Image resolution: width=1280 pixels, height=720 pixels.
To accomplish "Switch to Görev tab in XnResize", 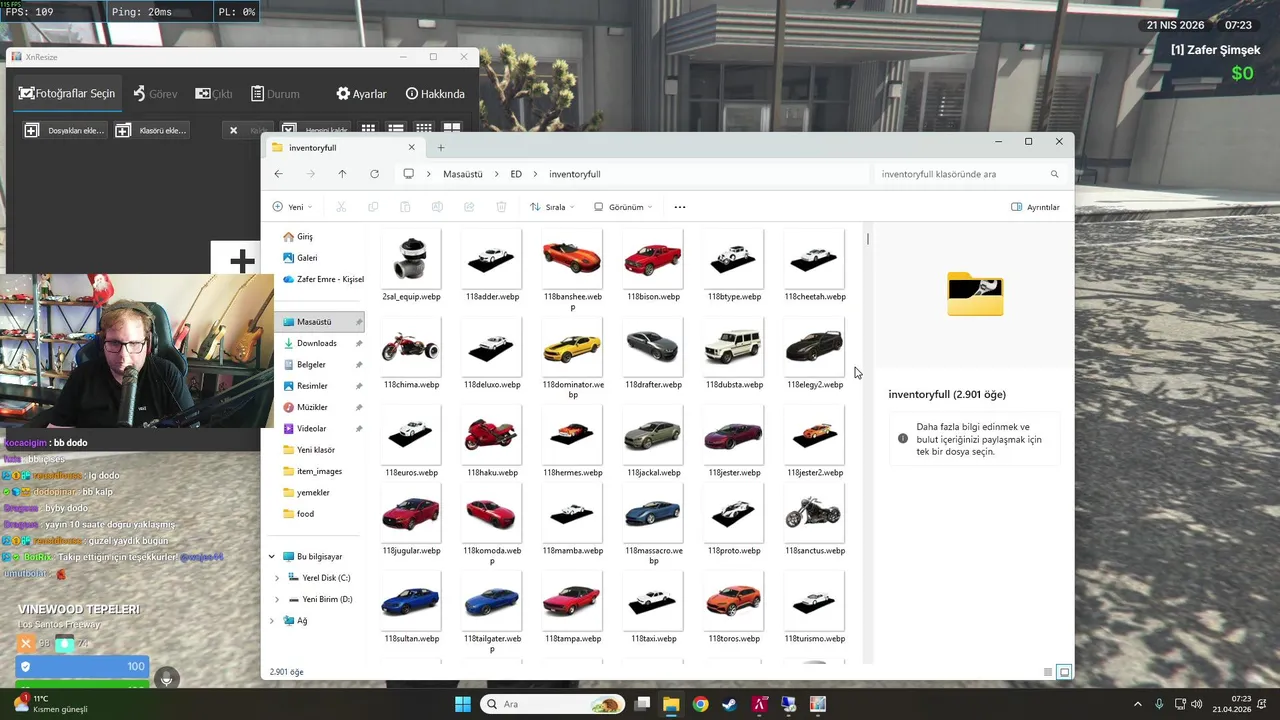I will 155,93.
